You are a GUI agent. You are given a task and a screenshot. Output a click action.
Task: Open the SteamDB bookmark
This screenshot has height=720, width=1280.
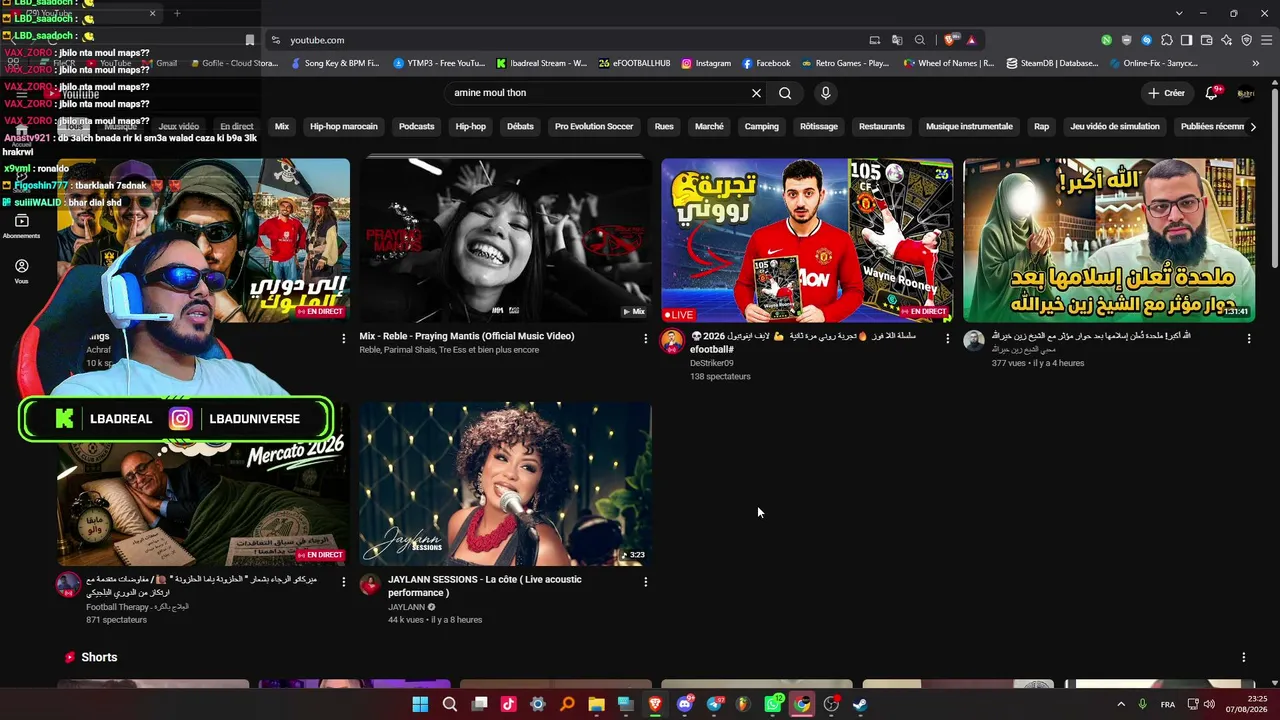pos(1053,63)
